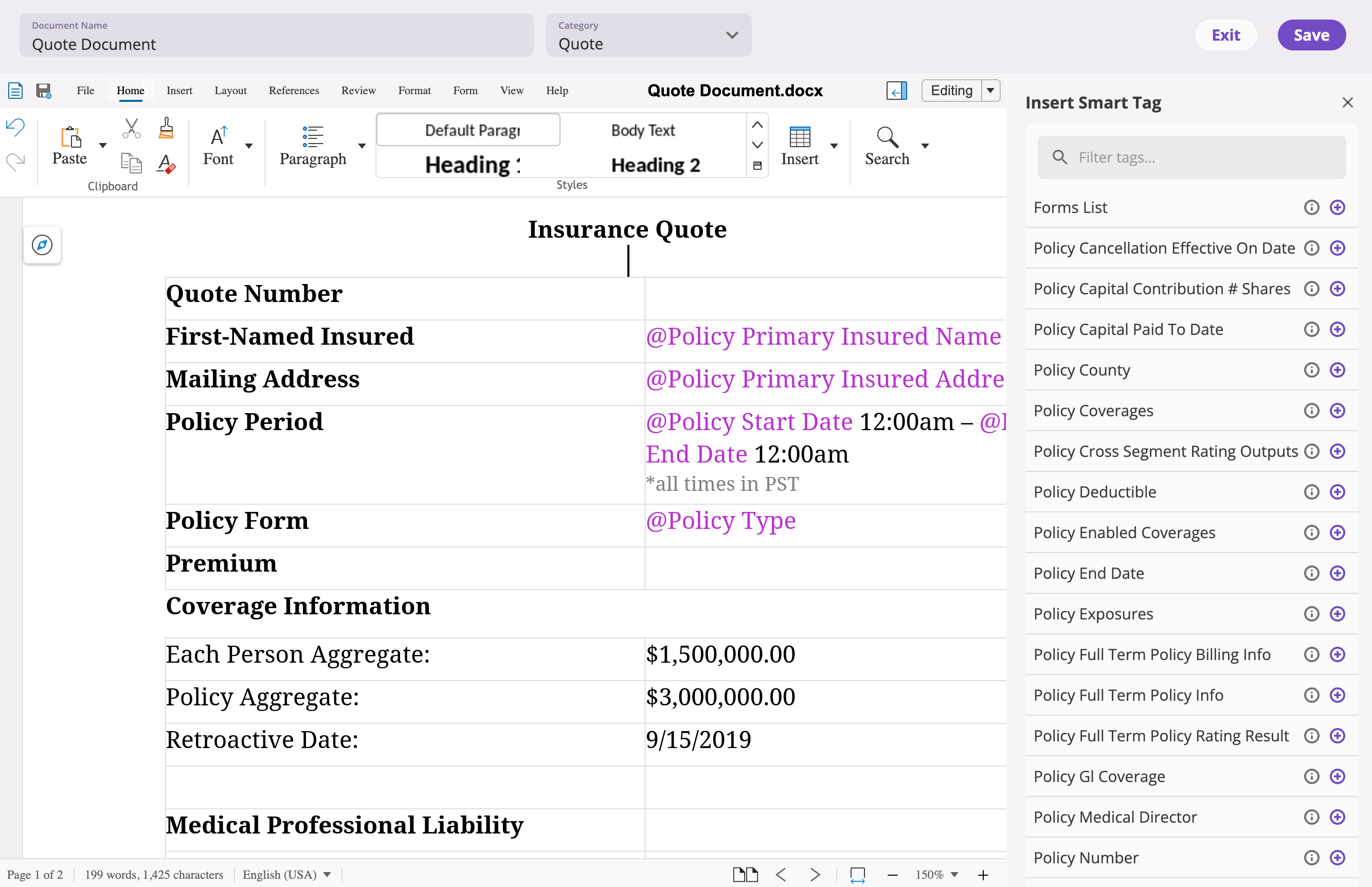Viewport: 1372px width, 887px height.
Task: Click the Editing mode button
Action: pyautogui.click(x=951, y=91)
